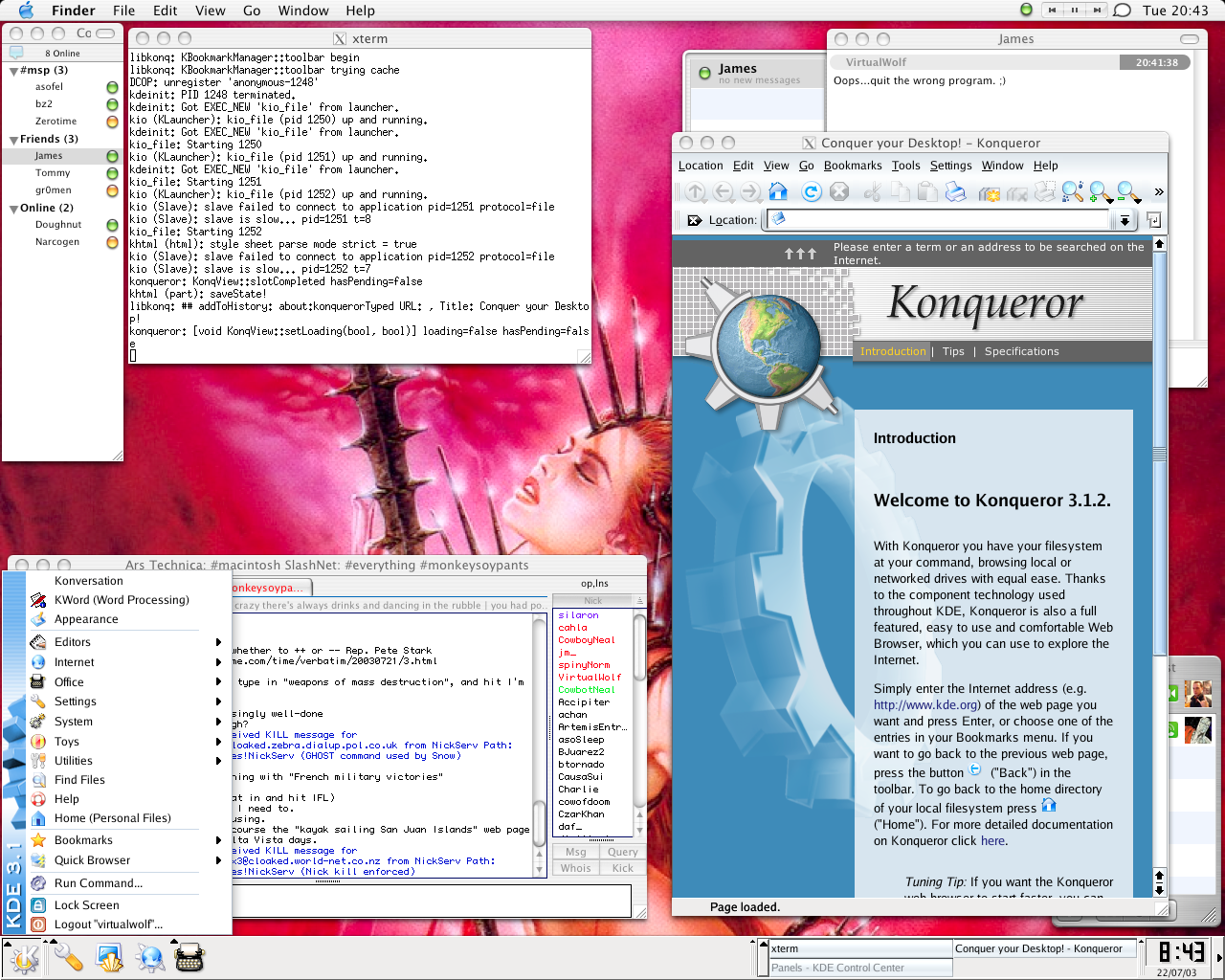Image resolution: width=1225 pixels, height=980 pixels.
Task: Skip to next track in the menu bar
Action: click(x=1096, y=10)
